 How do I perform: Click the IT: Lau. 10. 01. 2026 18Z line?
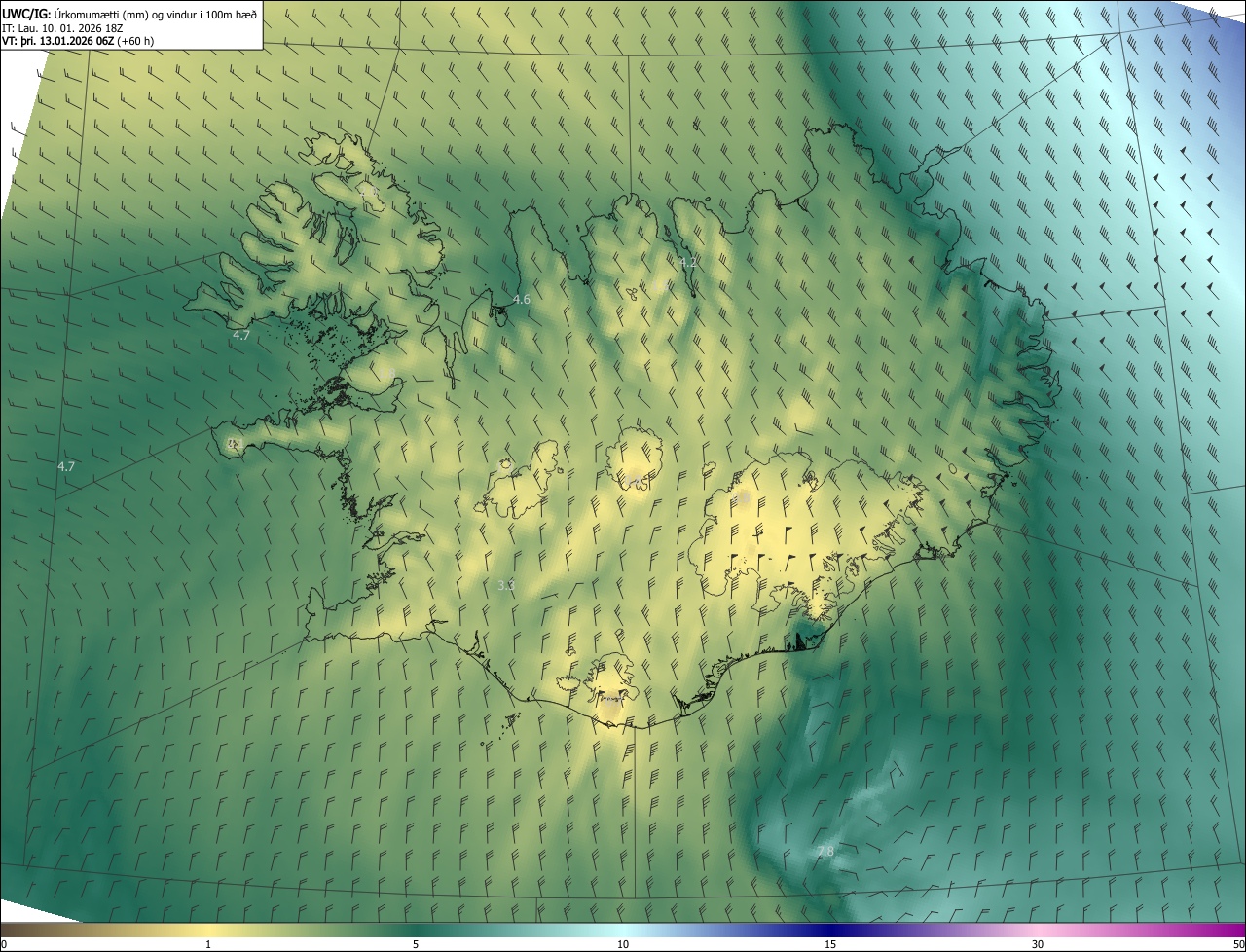click(x=62, y=27)
